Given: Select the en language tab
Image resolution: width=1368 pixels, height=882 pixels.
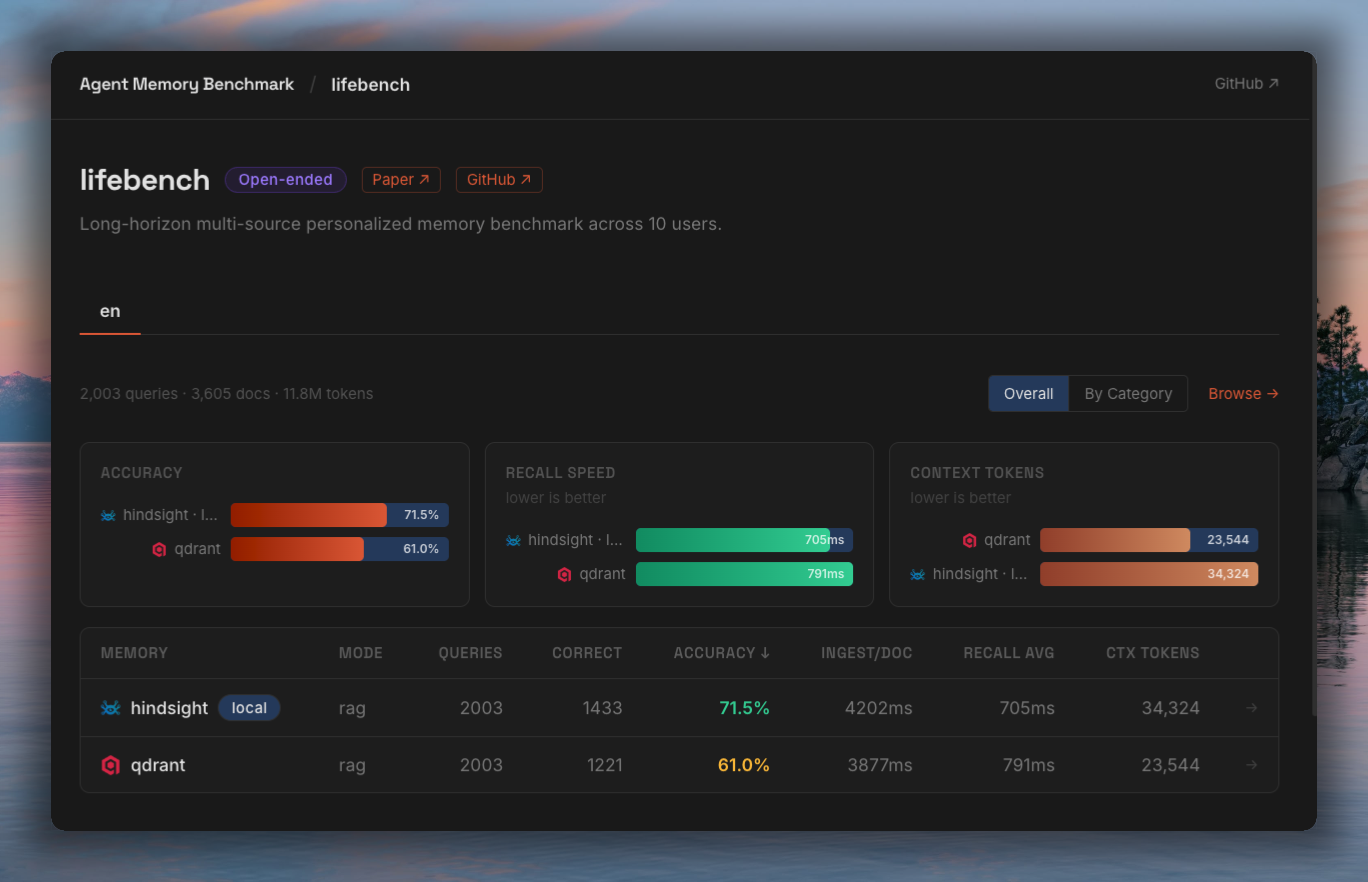Looking at the screenshot, I should pos(110,311).
